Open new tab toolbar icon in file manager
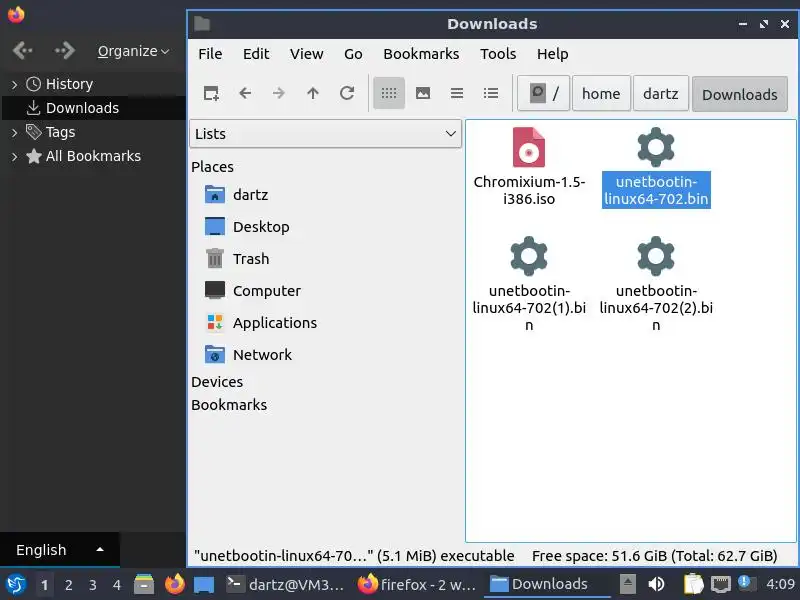This screenshot has width=800, height=600. coord(211,93)
